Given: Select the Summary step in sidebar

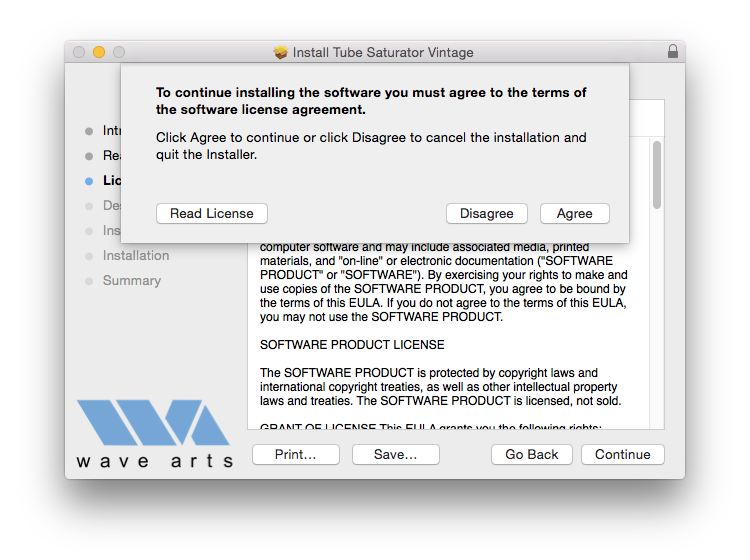Looking at the screenshot, I should [132, 280].
